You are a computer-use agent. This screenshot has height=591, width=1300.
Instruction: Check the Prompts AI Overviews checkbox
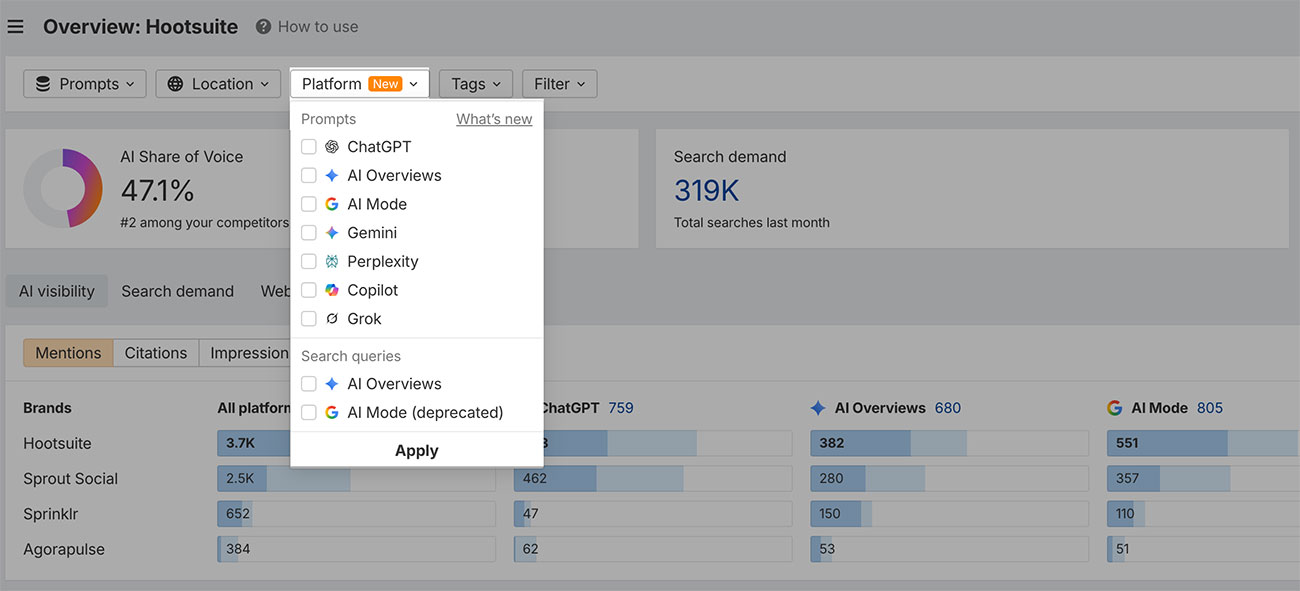[309, 176]
